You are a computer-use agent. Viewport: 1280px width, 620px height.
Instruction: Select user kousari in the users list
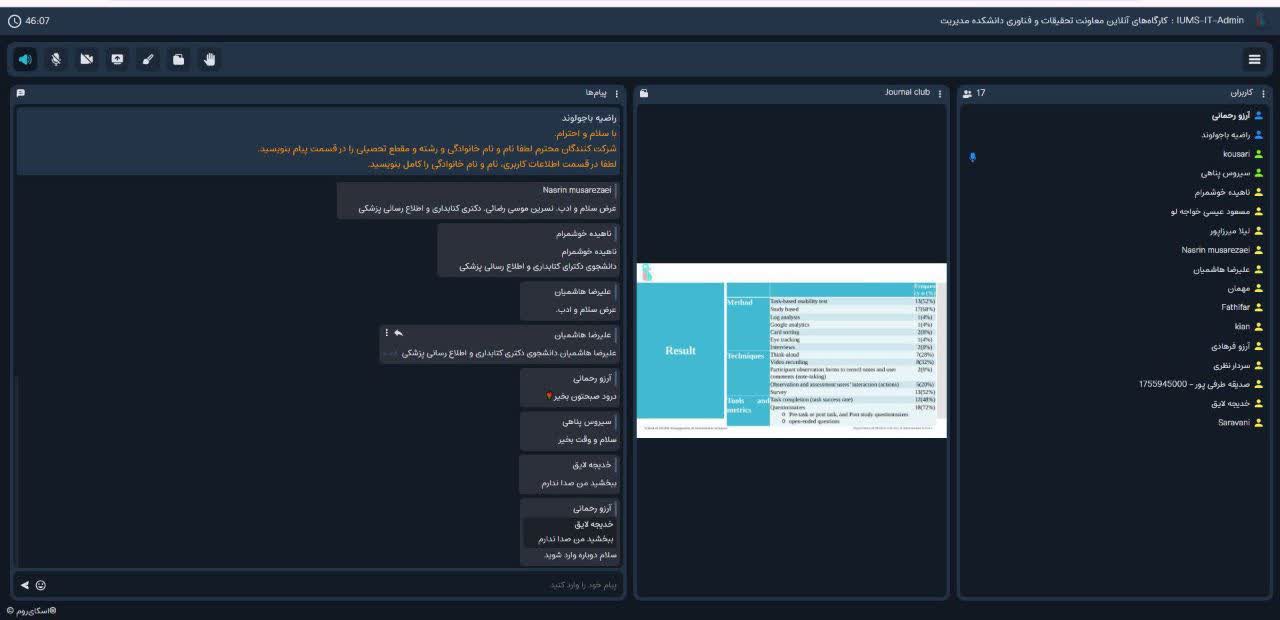(1236, 154)
